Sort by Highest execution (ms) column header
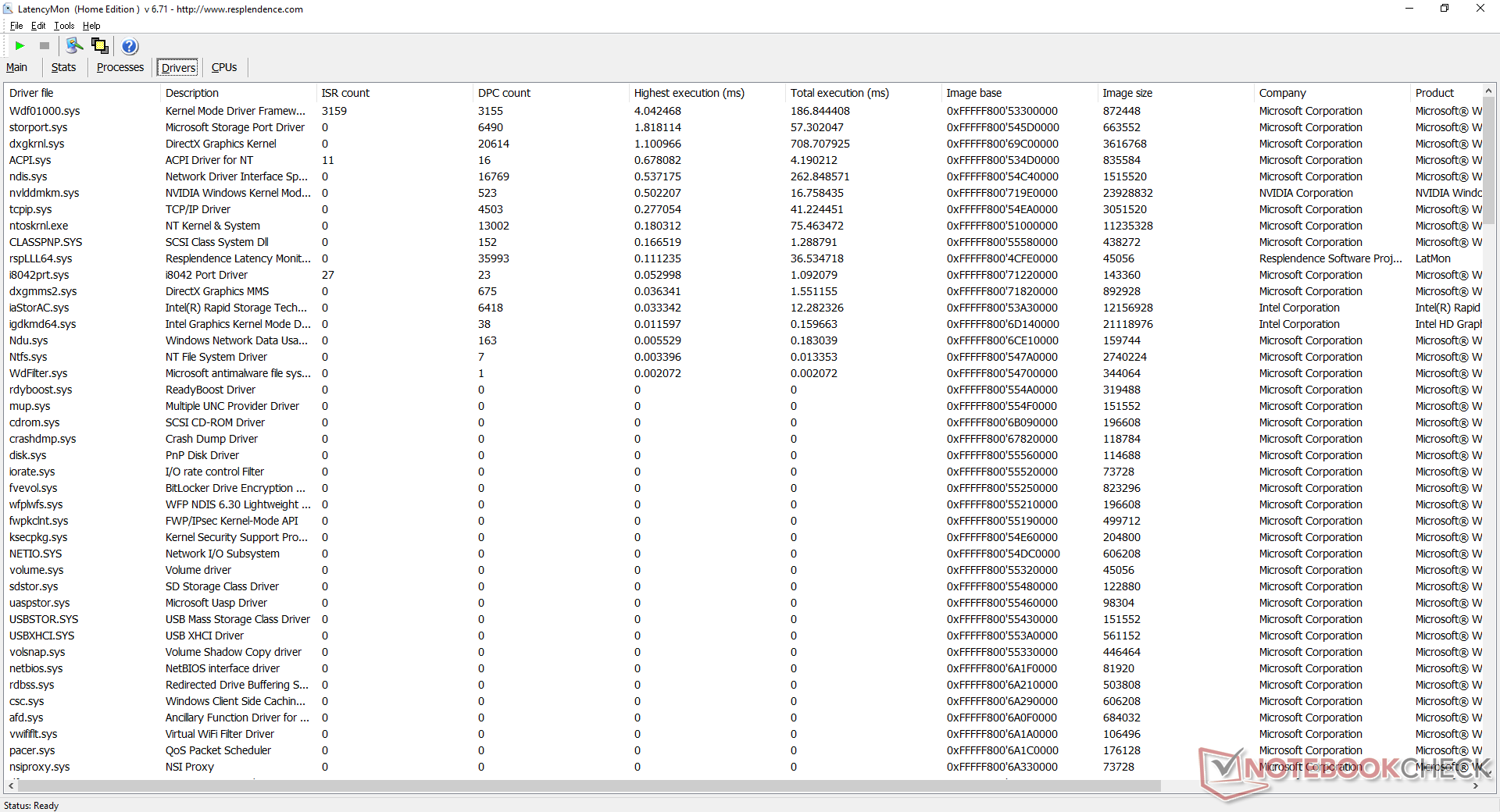 tap(707, 93)
